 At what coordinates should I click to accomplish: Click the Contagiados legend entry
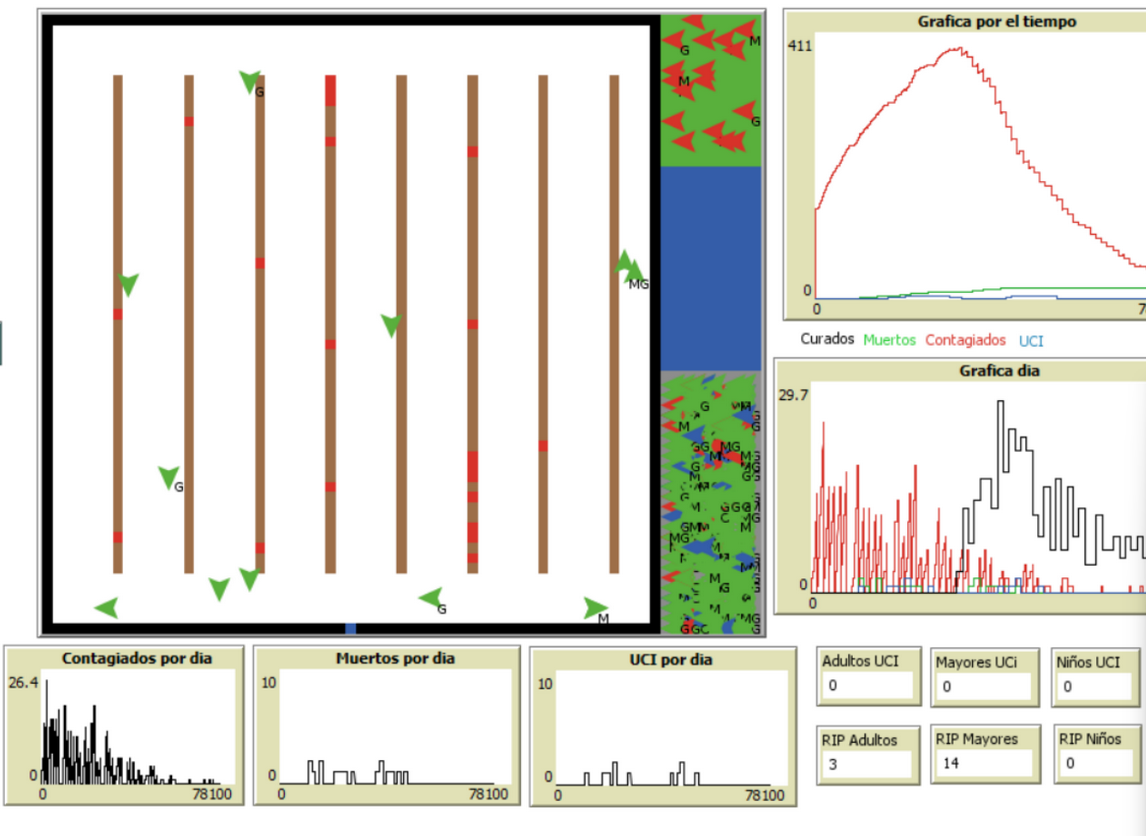pyautogui.click(x=965, y=340)
